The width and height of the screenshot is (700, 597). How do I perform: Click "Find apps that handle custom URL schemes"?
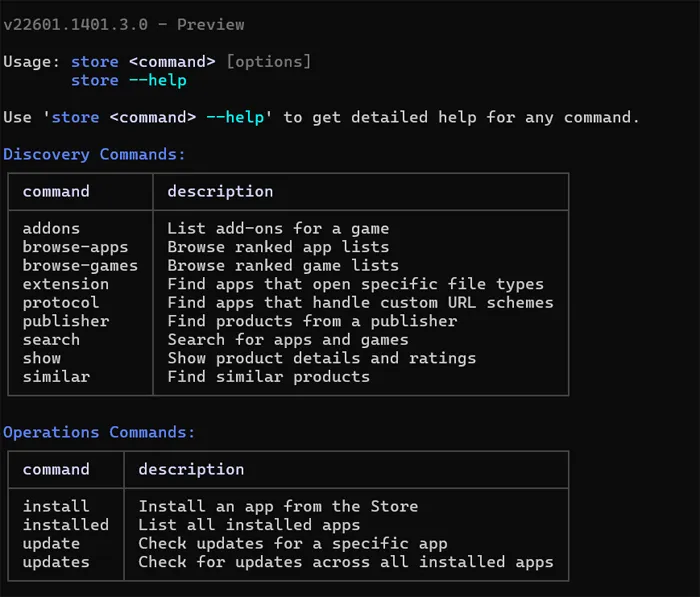360,302
